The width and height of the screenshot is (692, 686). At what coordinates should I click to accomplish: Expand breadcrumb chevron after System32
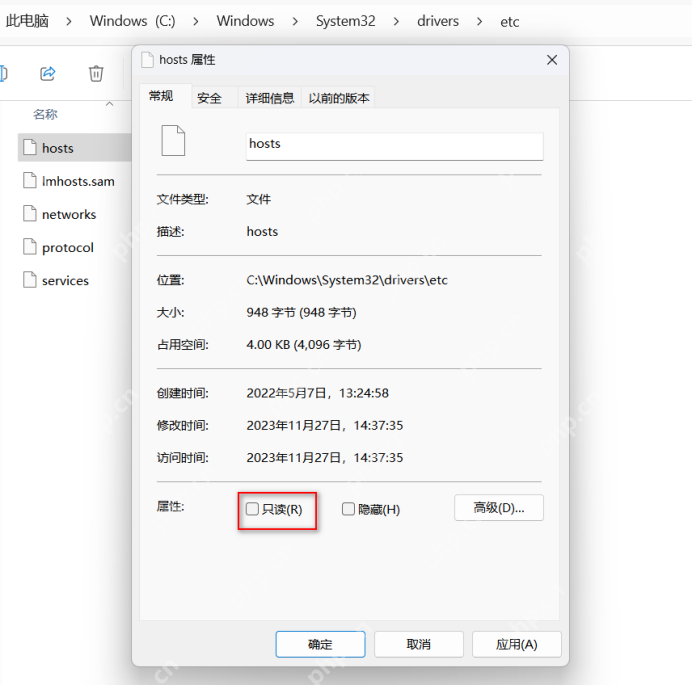(396, 21)
